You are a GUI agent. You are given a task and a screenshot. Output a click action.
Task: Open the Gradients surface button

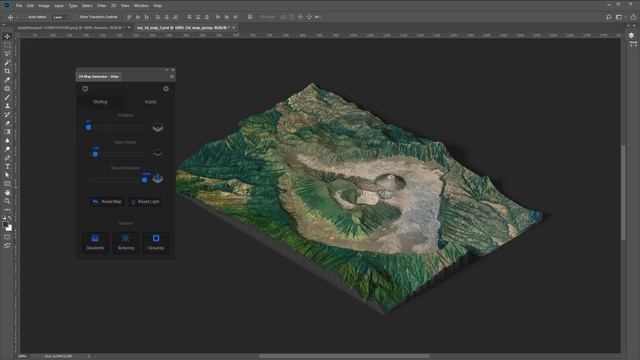pos(95,242)
